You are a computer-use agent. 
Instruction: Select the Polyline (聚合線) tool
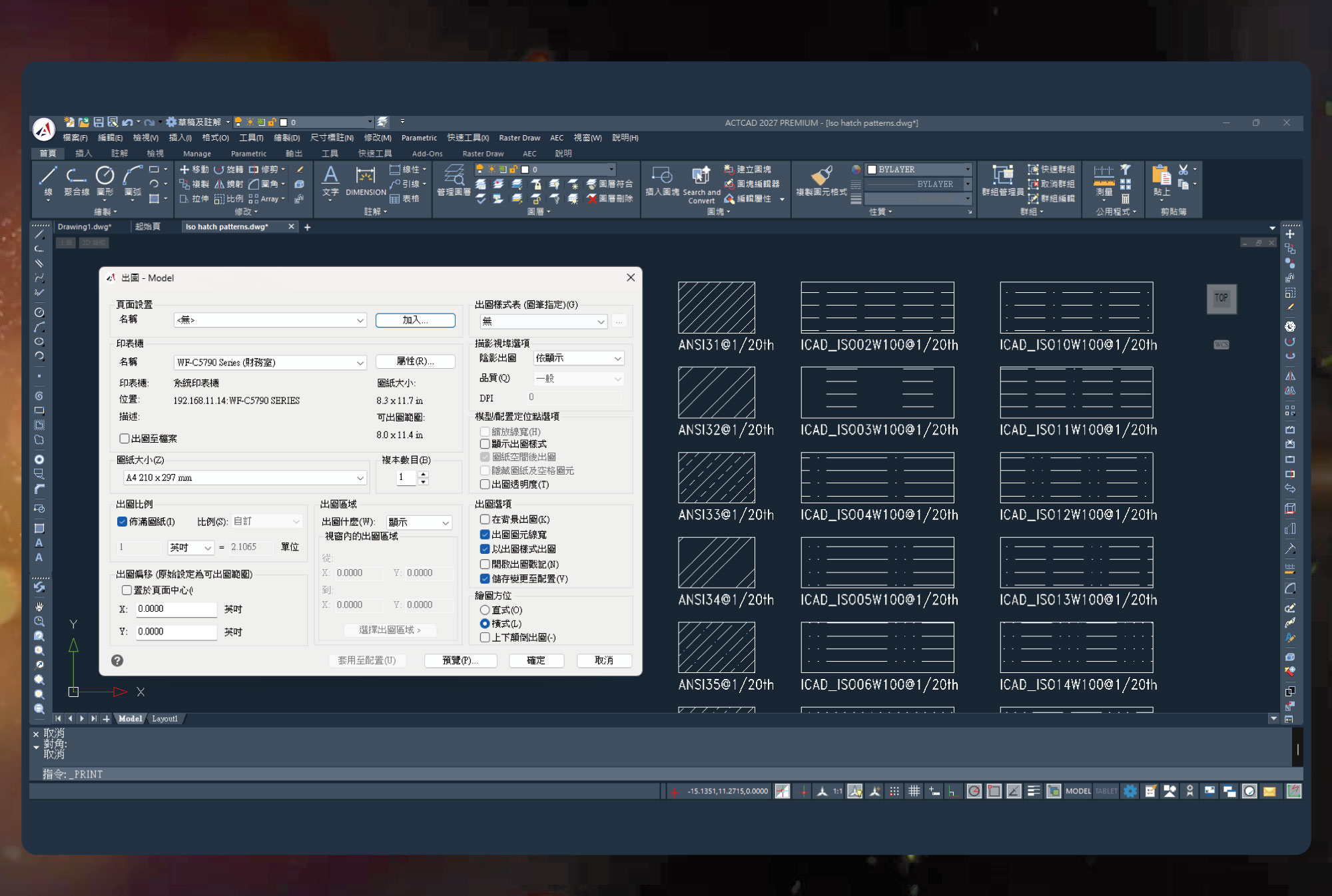(x=77, y=181)
